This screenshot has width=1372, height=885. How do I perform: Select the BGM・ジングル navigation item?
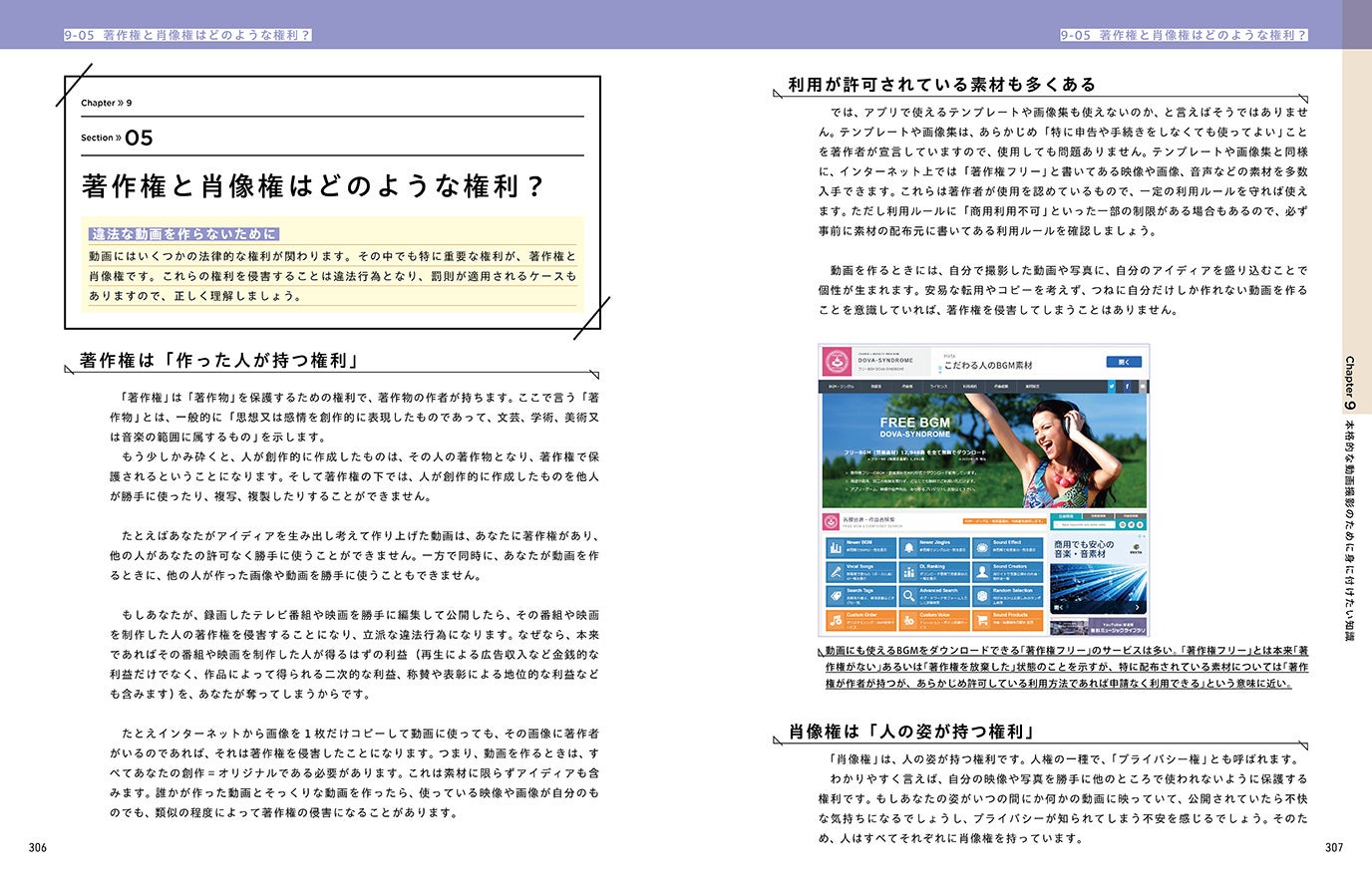841,386
